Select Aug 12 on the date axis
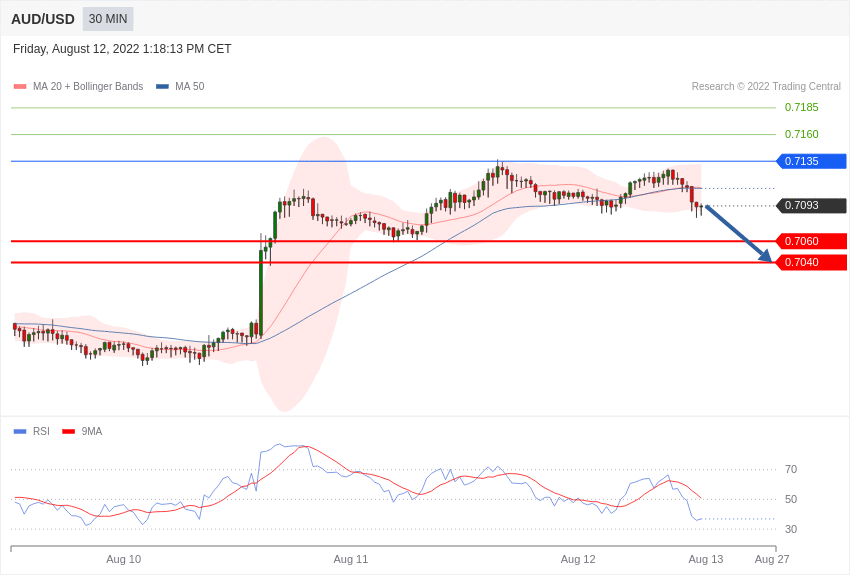850x576 pixels. (578, 559)
